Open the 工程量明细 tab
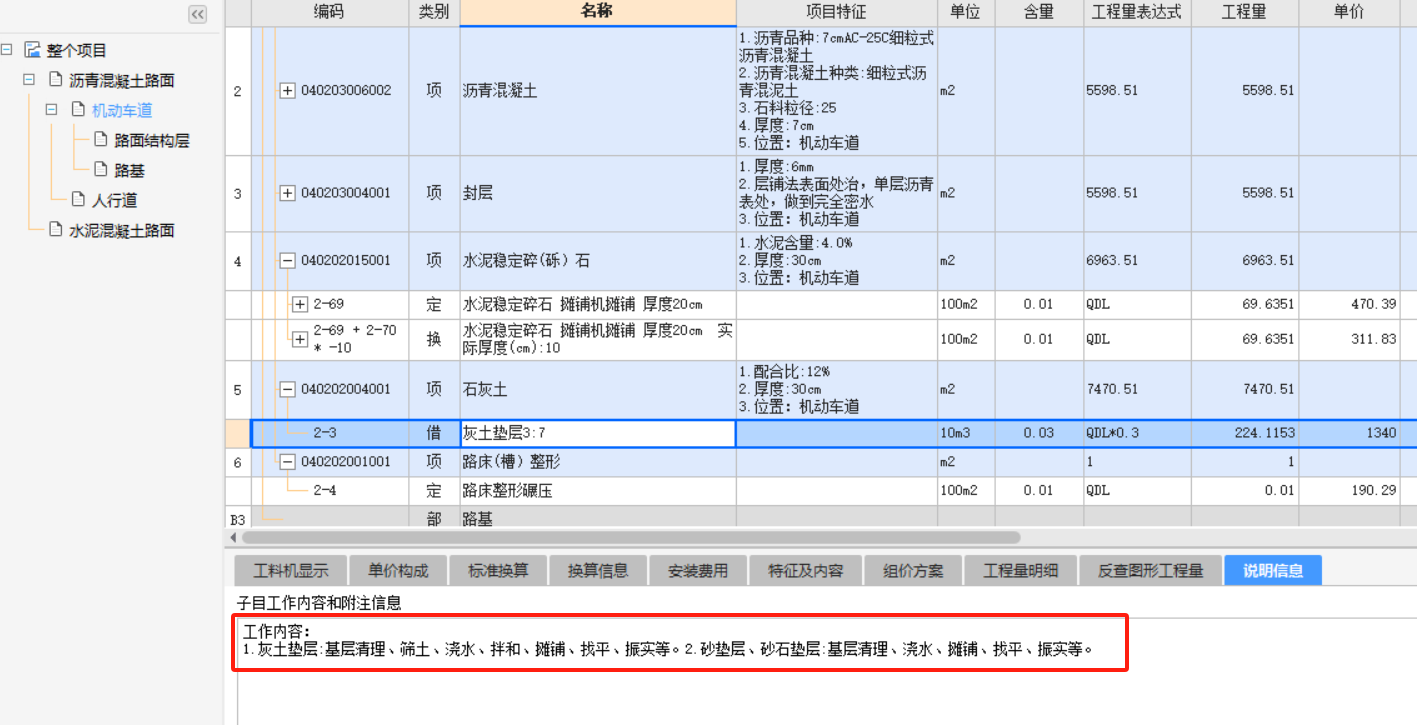1417x725 pixels. point(1020,571)
